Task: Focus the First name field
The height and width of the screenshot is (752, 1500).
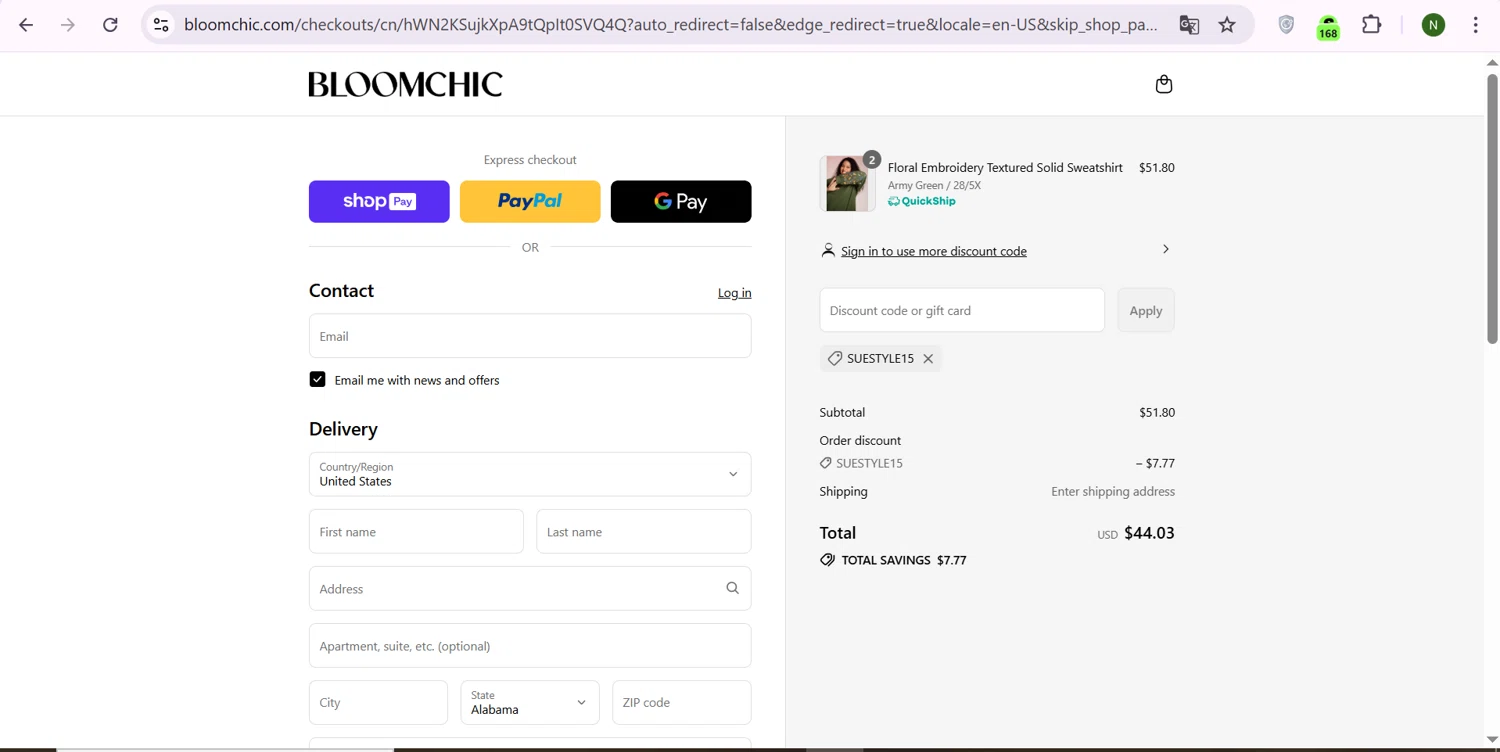Action: pyautogui.click(x=416, y=531)
